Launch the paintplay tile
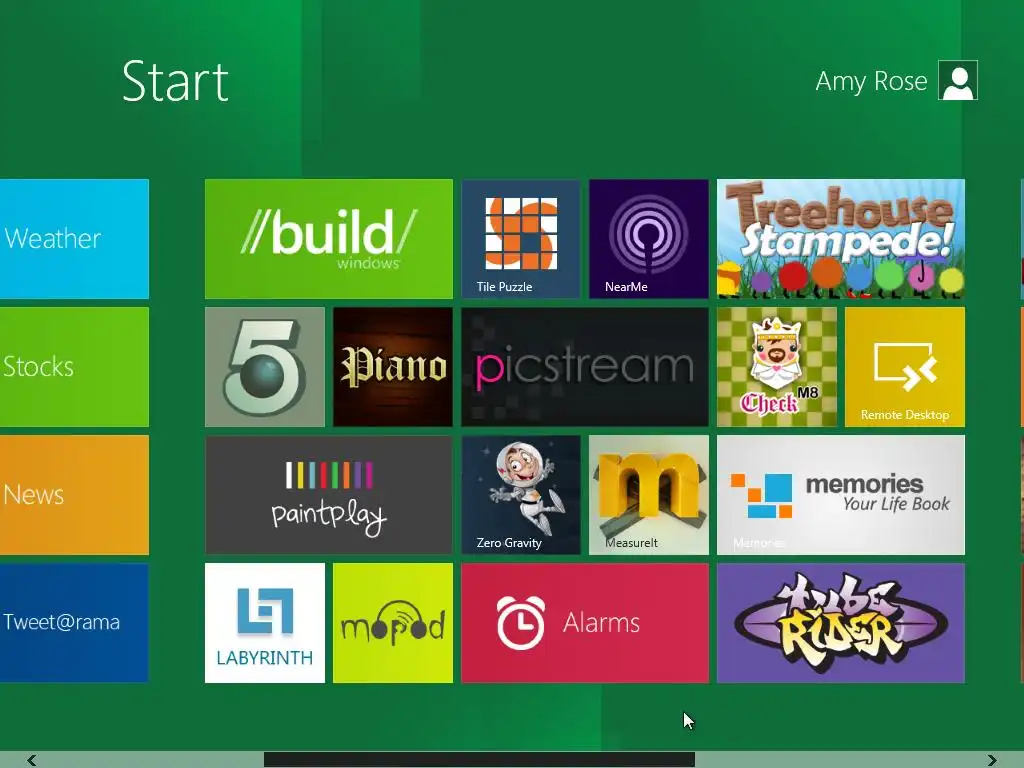This screenshot has width=1024, height=768. coord(328,495)
